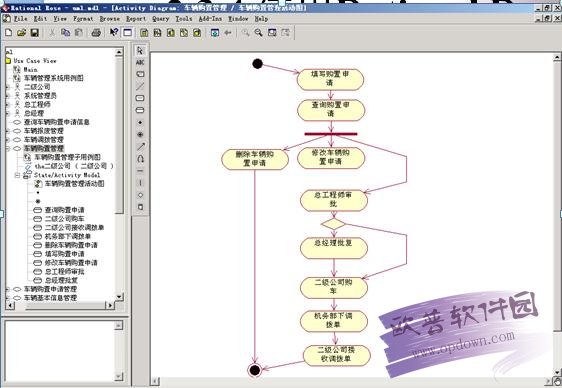This screenshot has width=562, height=388.
Task: Click the Browse Deployment Diagram icon
Action: coord(197,33)
